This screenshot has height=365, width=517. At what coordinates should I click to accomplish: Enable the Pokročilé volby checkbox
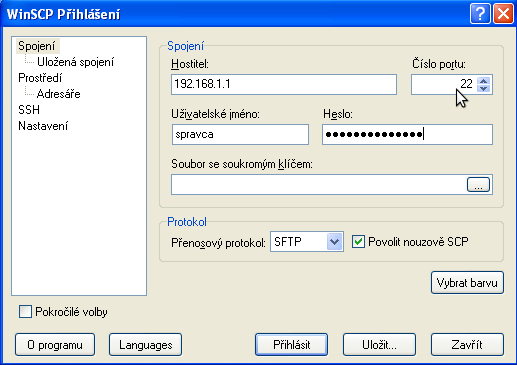click(x=25, y=312)
